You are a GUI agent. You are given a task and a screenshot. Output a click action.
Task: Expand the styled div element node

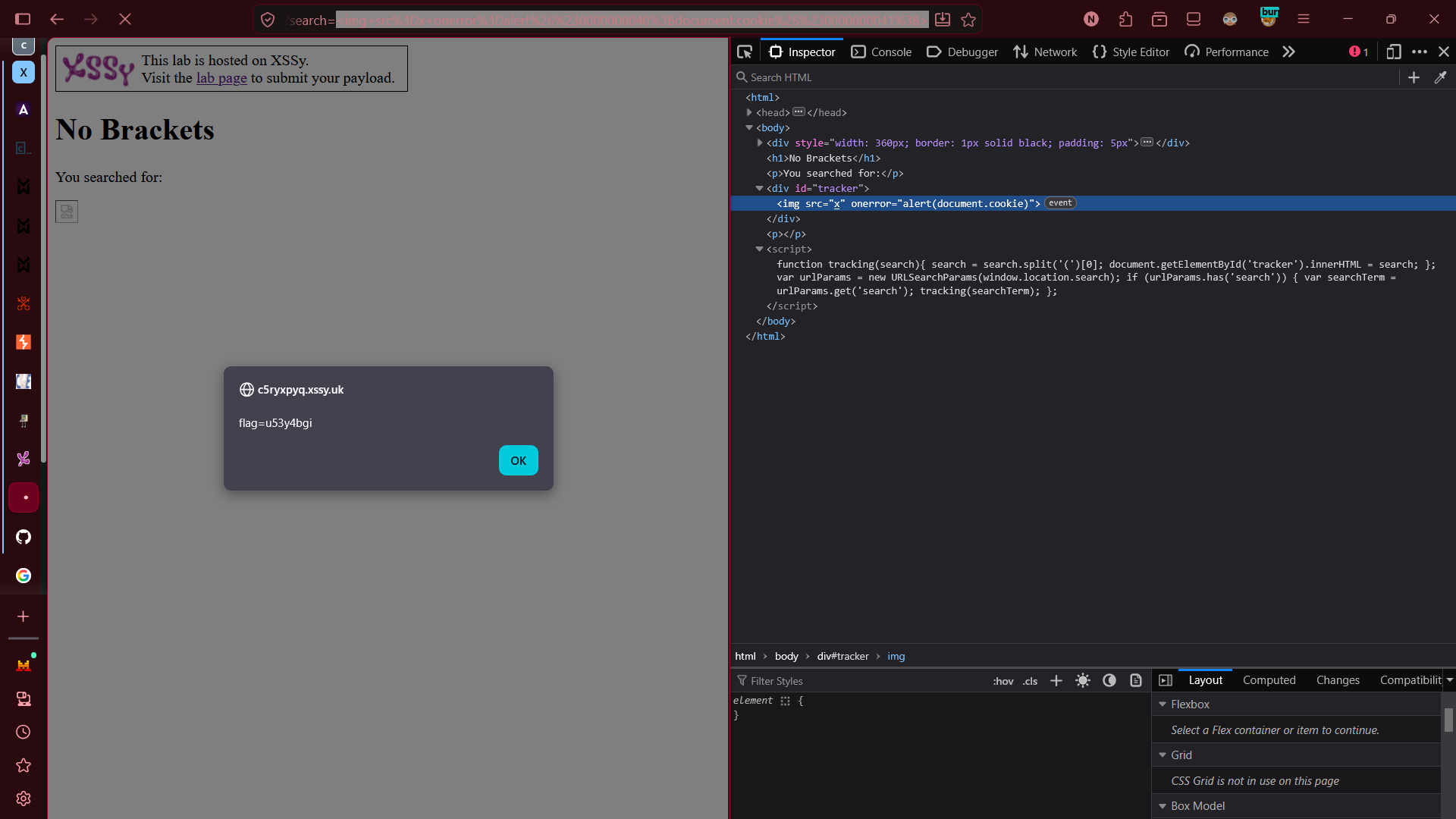(760, 143)
